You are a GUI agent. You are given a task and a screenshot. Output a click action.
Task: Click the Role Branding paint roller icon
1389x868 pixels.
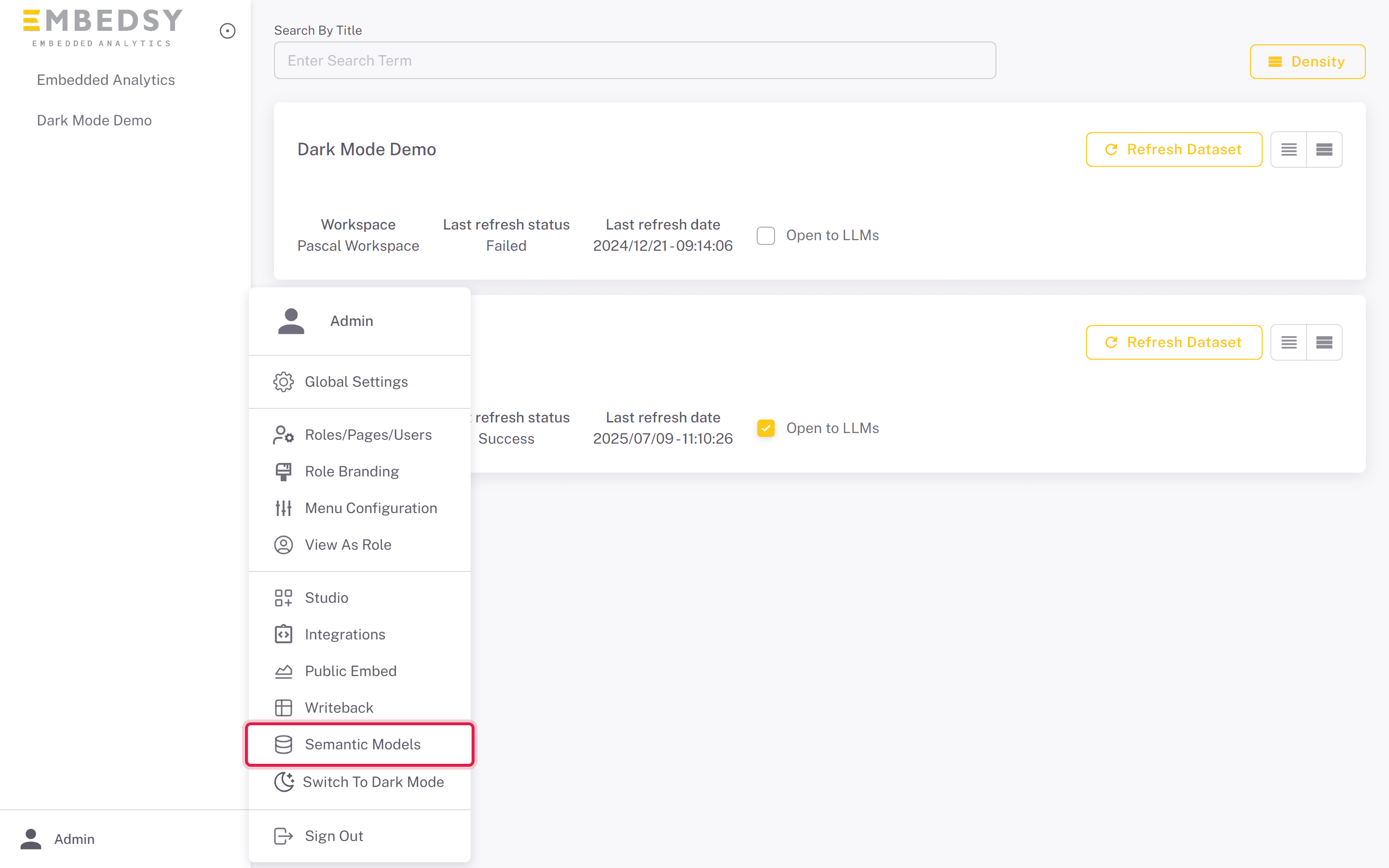284,472
